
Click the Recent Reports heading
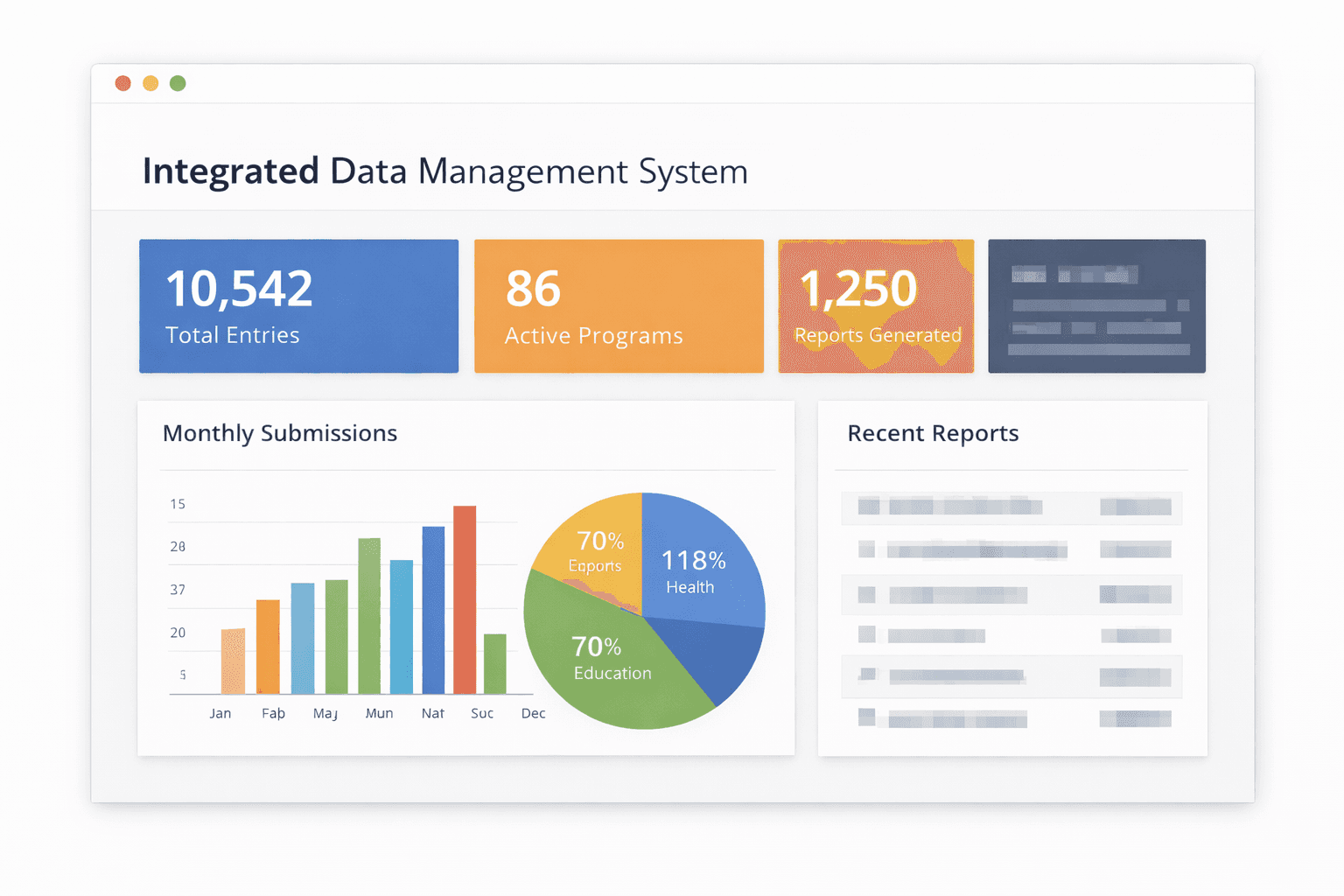coord(932,432)
